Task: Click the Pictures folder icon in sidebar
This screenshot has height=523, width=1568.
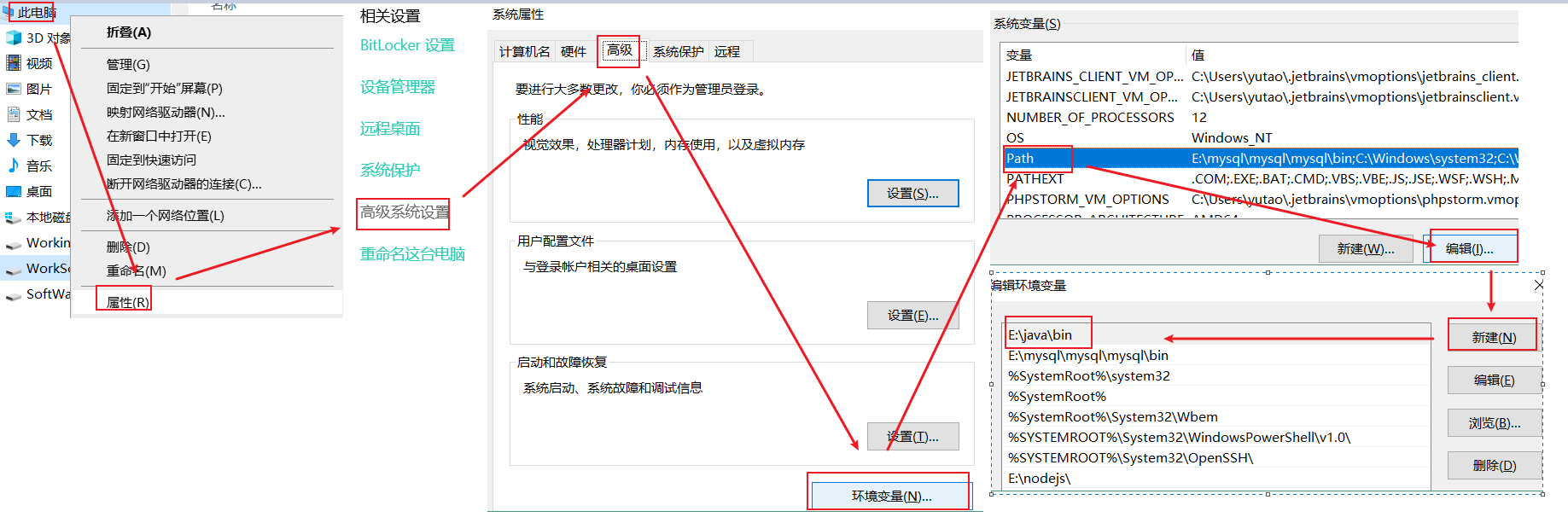Action: tap(14, 89)
